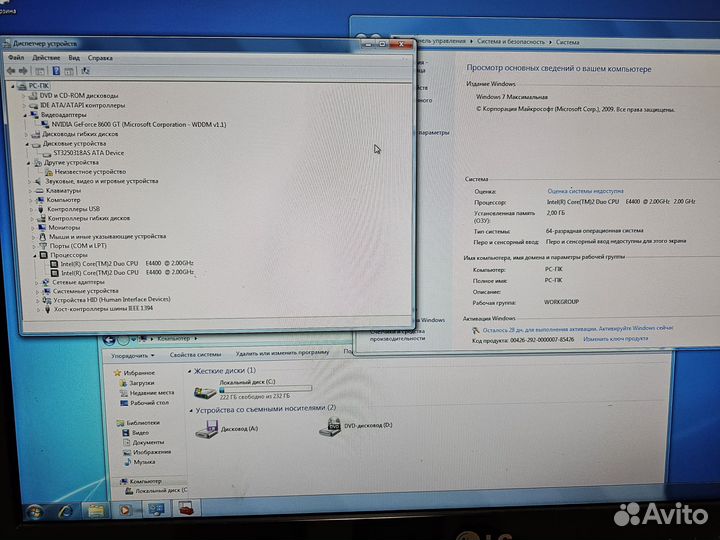Select Системные устройства category
Image resolution: width=720 pixels, height=540 pixels.
pos(85,291)
